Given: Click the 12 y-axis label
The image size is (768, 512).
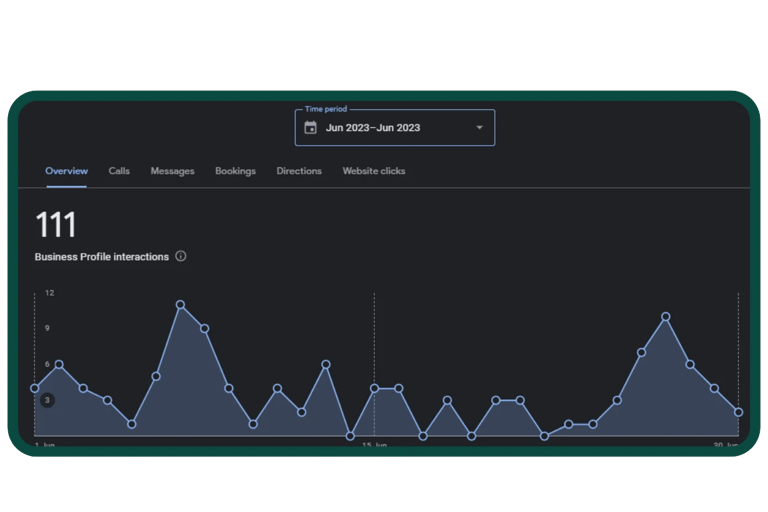Looking at the screenshot, I should click(x=49, y=293).
